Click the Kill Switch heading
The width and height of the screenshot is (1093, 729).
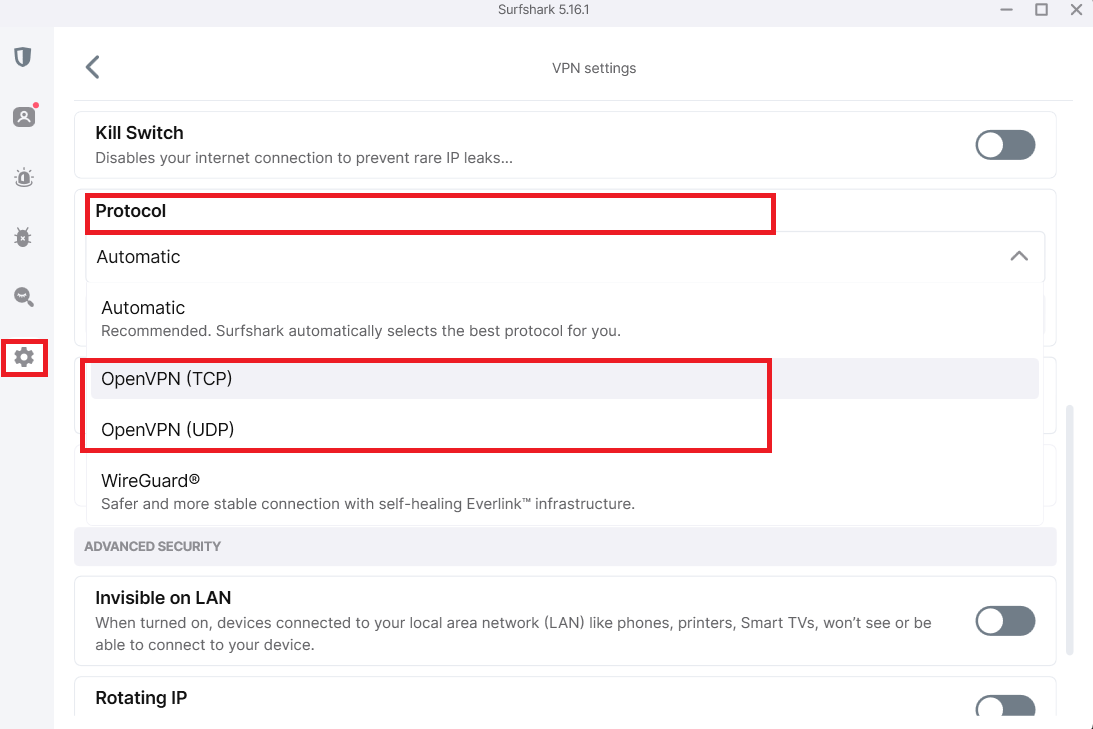(x=139, y=132)
